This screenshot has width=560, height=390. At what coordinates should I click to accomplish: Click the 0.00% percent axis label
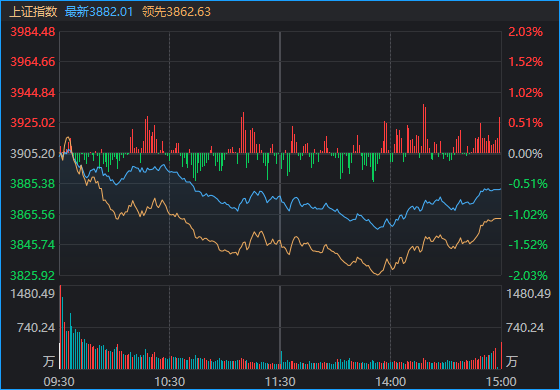525,154
